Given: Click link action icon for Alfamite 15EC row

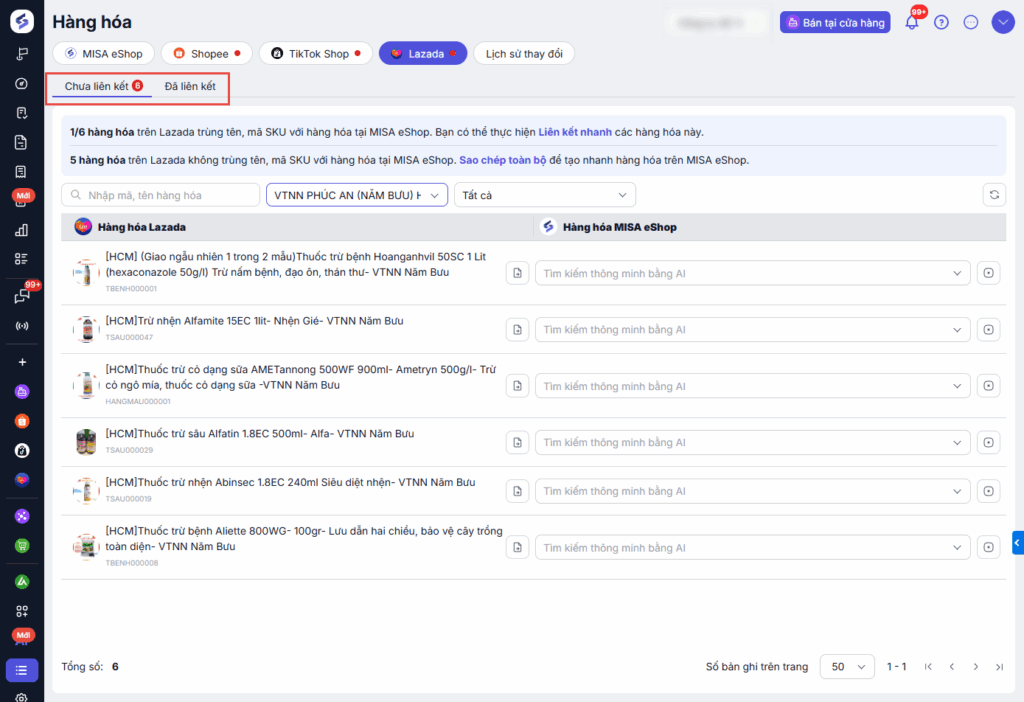Looking at the screenshot, I should (988, 330).
